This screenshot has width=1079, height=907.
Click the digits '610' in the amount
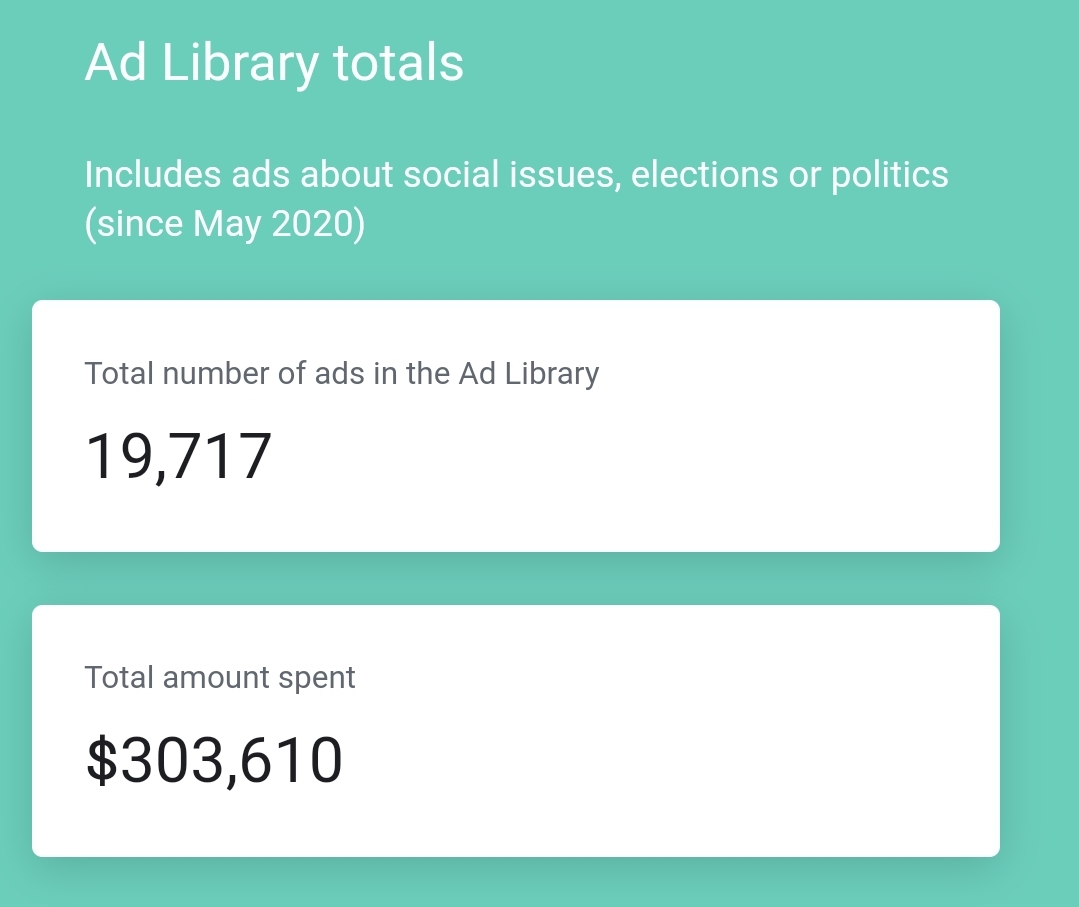pos(292,760)
